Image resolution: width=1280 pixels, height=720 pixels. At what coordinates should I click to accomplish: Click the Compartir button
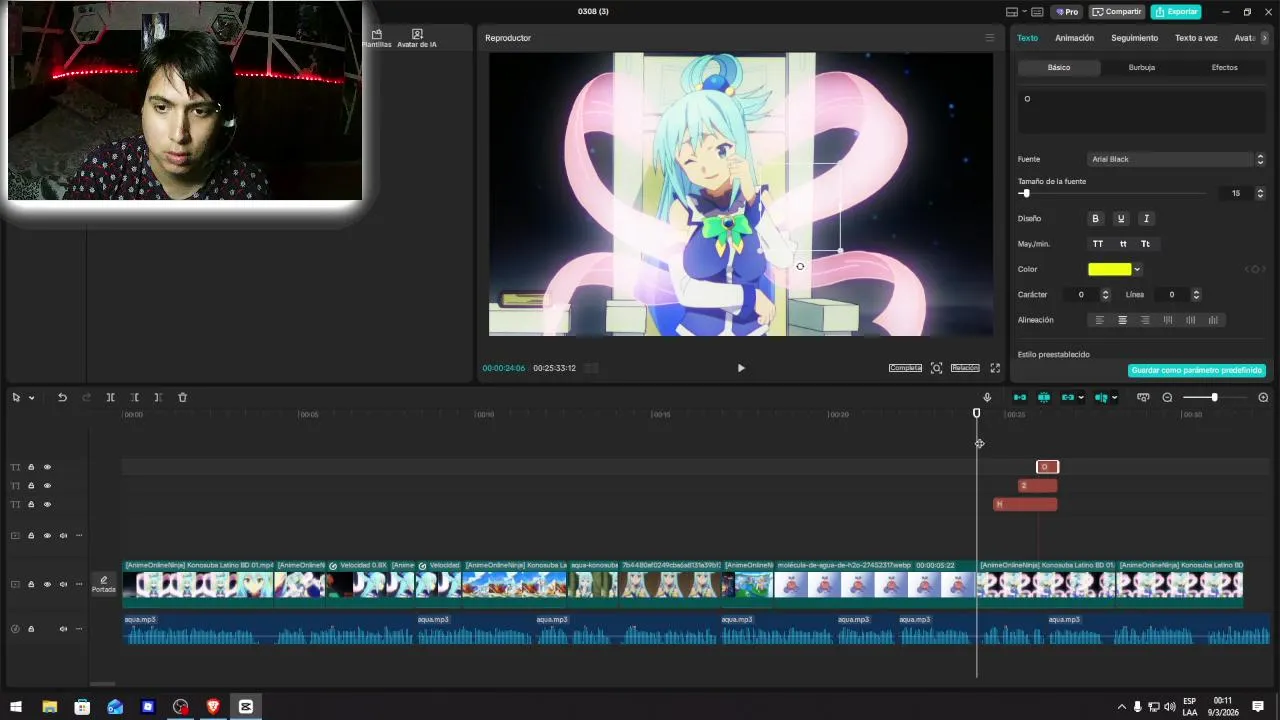click(1117, 12)
